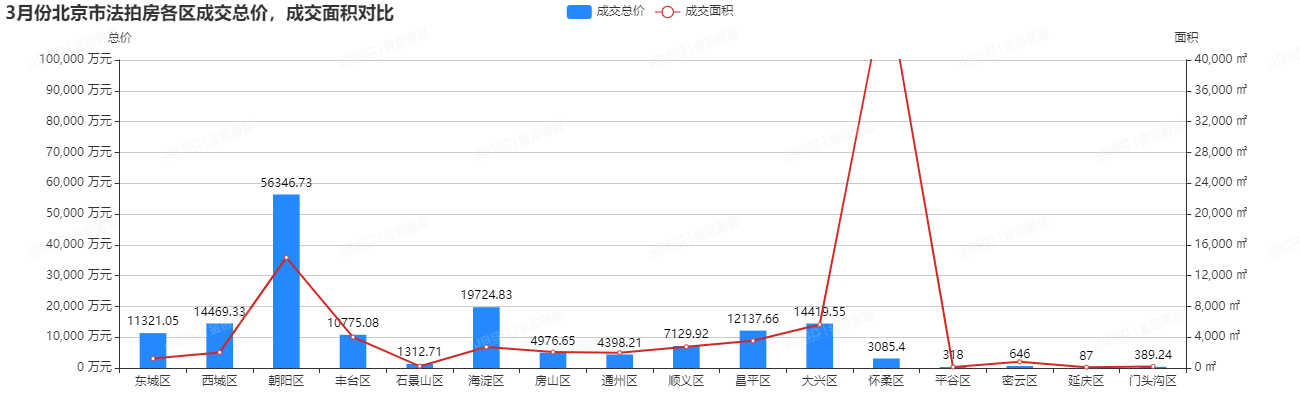Click the 朝阳区 bar labeled 56346.73
Viewport: 1300px width, 400px height.
pyautogui.click(x=286, y=281)
